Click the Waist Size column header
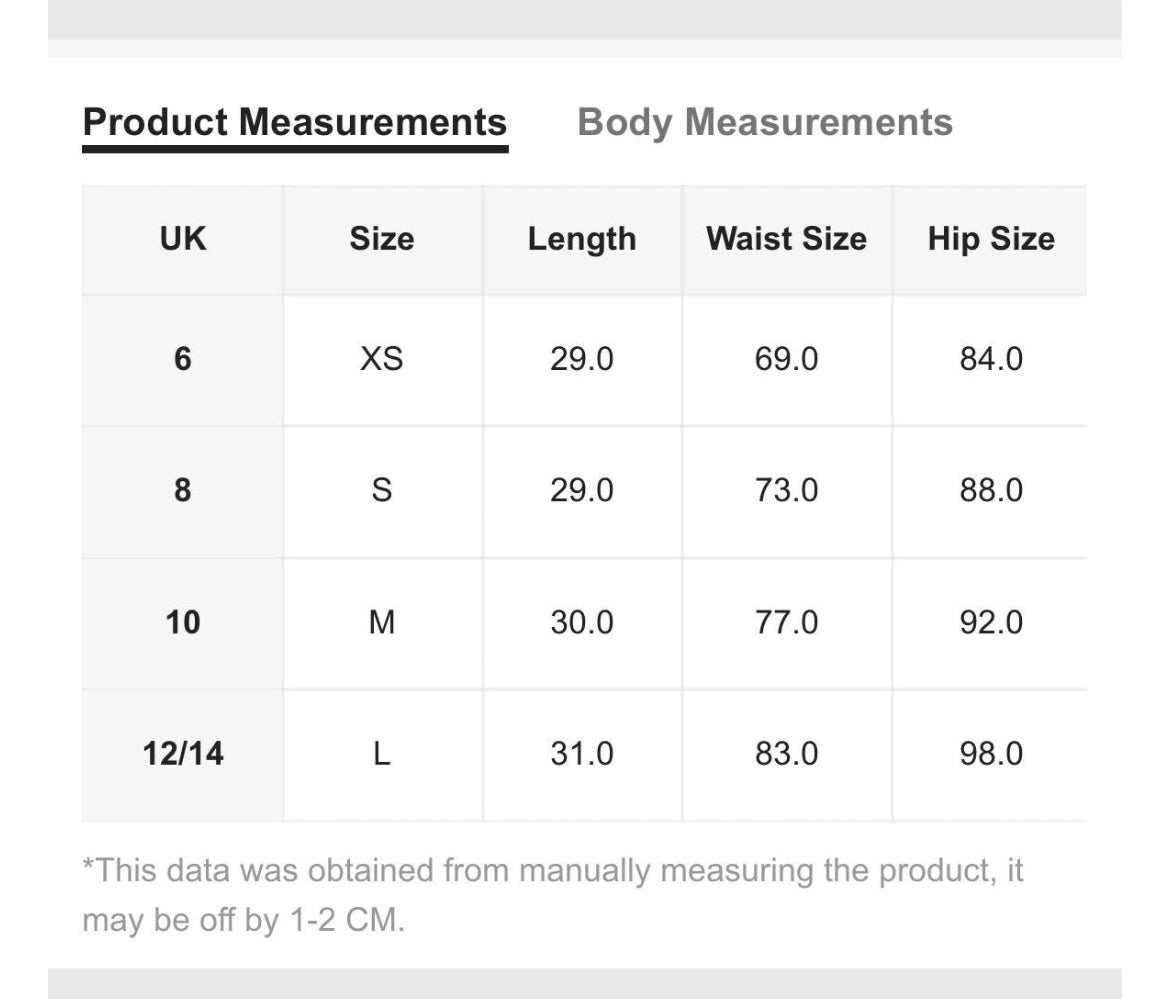The height and width of the screenshot is (999, 1170). pos(786,239)
